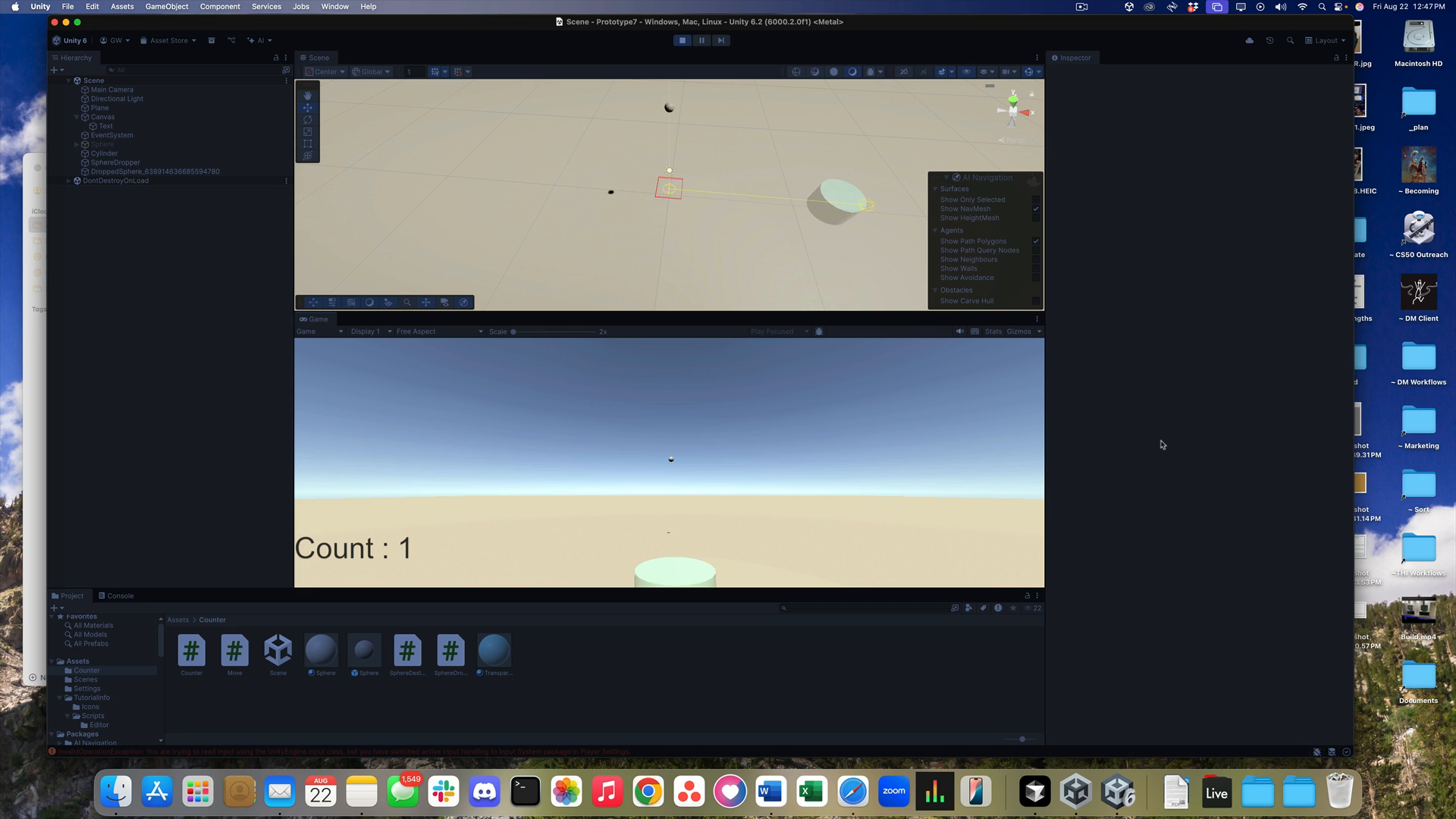This screenshot has height=819, width=1456.
Task: Select the Project tab
Action: [67, 595]
